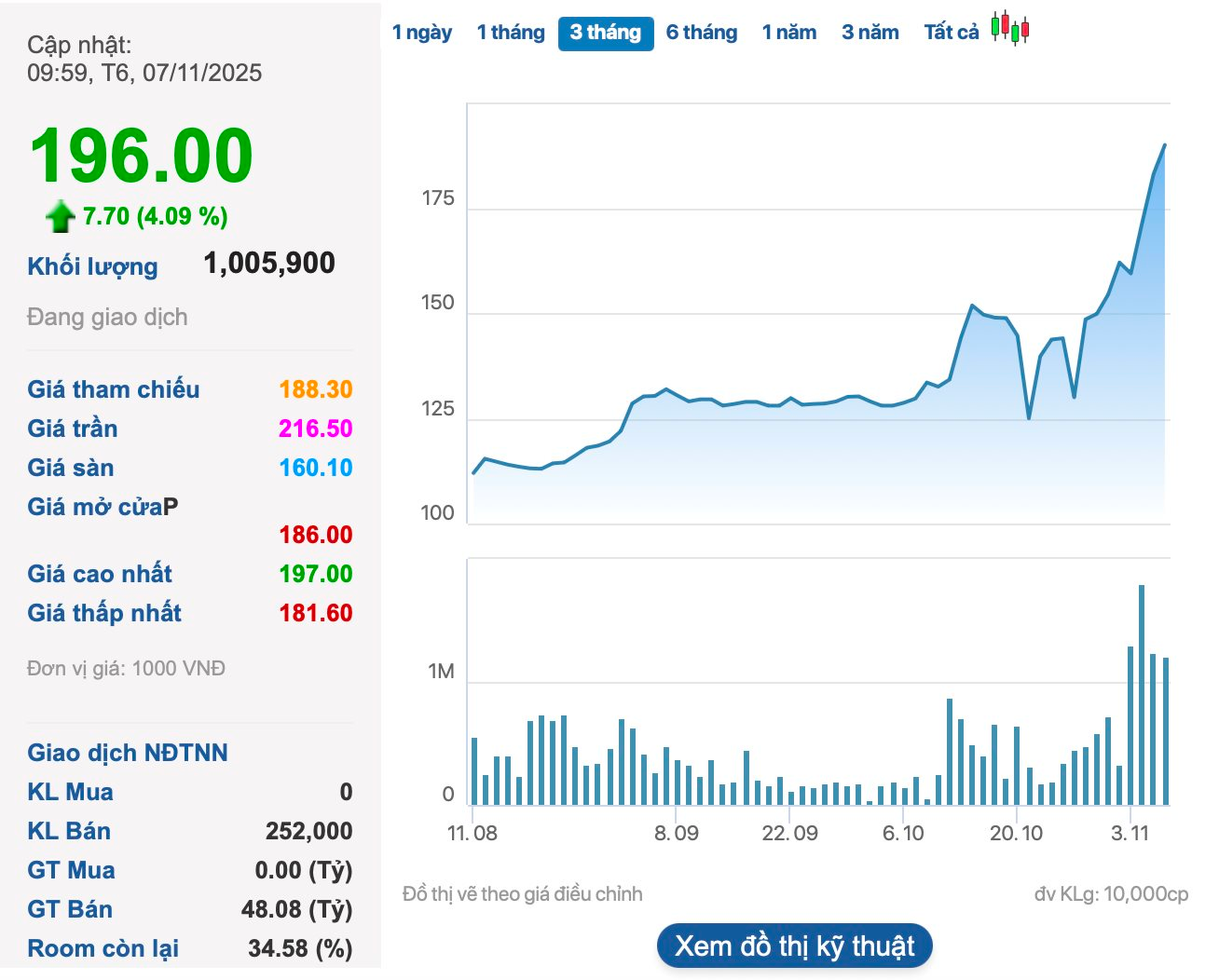Screen dimensions: 1219x980
Task: Click the Khối lượng label
Action: point(92,266)
